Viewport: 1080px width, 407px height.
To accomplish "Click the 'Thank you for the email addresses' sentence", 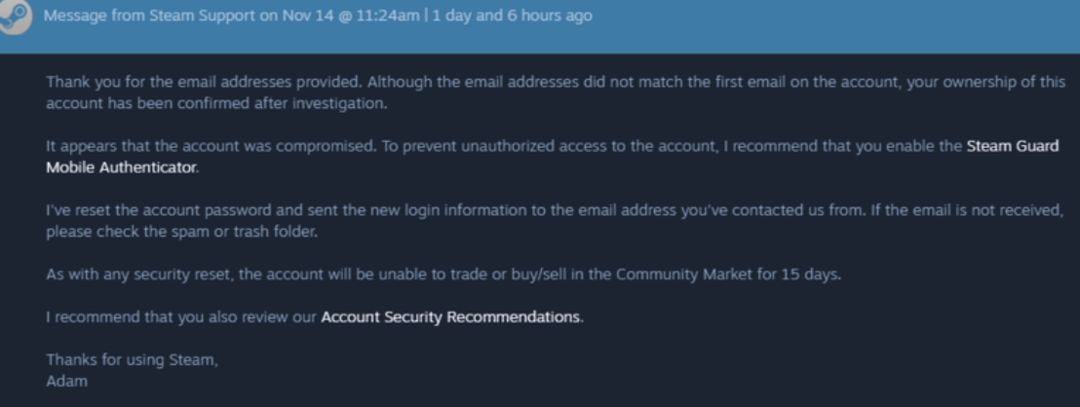I will 203,82.
